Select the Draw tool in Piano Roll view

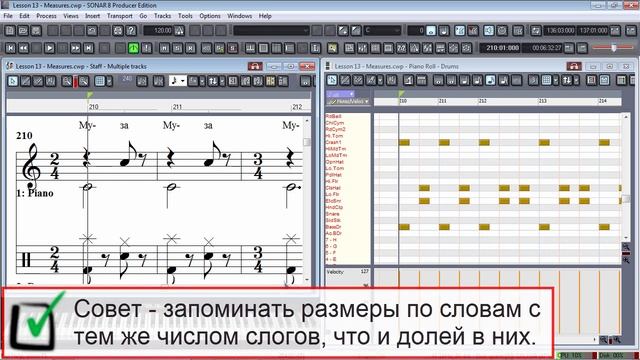345,80
